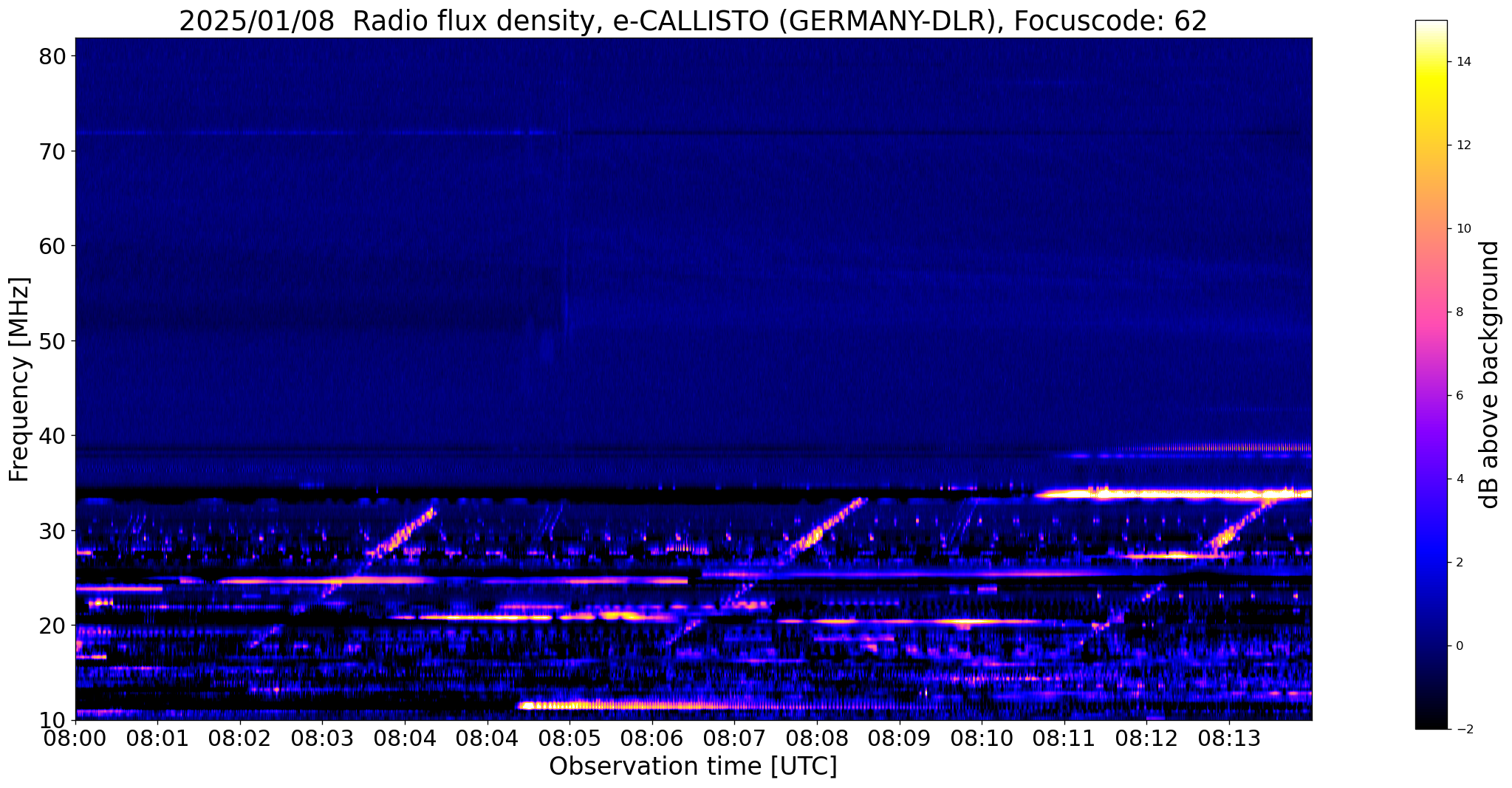Click the 40 MHz y-axis tick label
The width and height of the screenshot is (1512, 788).
point(52,436)
